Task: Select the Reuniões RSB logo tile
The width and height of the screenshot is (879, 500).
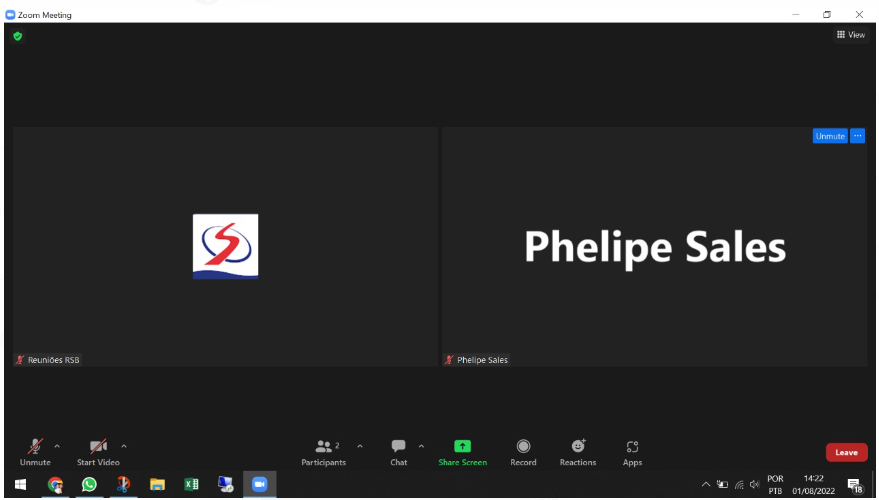Action: (x=225, y=247)
